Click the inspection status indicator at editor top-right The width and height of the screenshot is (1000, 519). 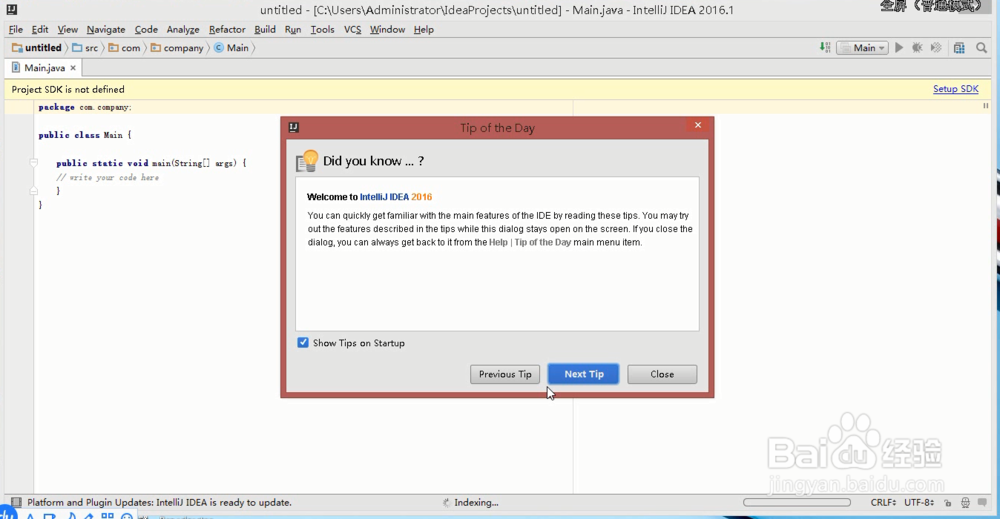coord(985,106)
